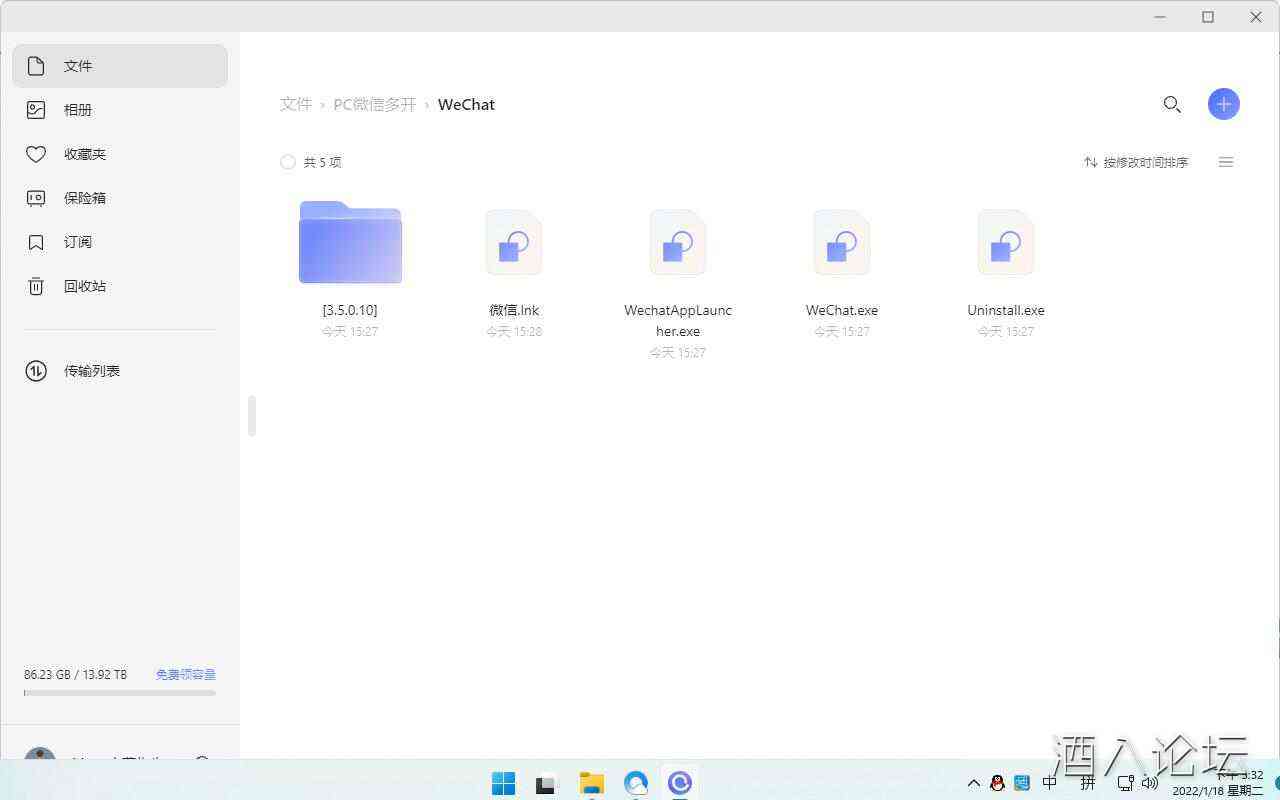Image resolution: width=1280 pixels, height=800 pixels.
Task: Switch the file view layout mode
Action: (x=1226, y=162)
